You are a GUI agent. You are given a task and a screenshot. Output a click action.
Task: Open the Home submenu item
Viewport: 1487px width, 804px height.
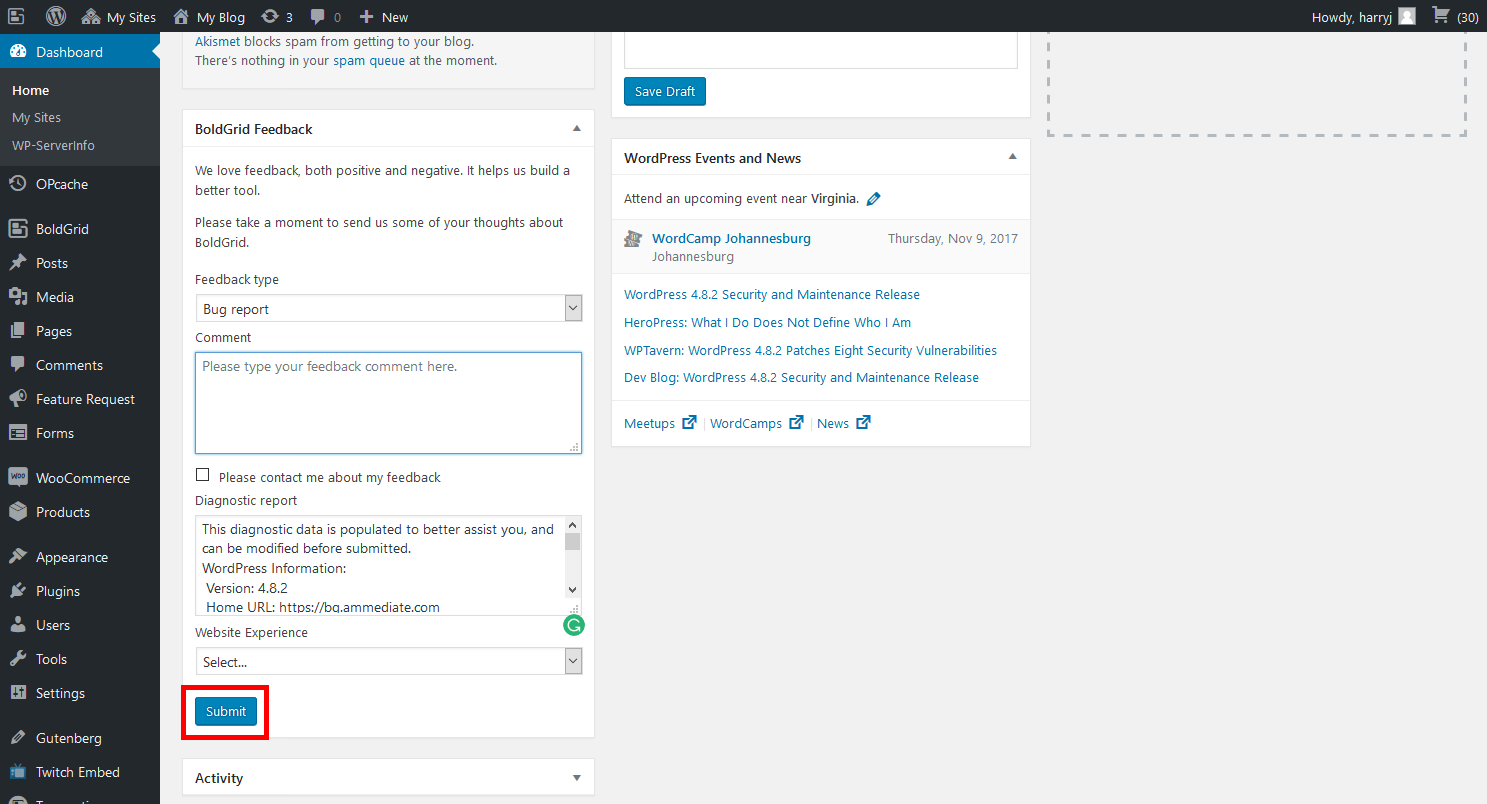(31, 90)
